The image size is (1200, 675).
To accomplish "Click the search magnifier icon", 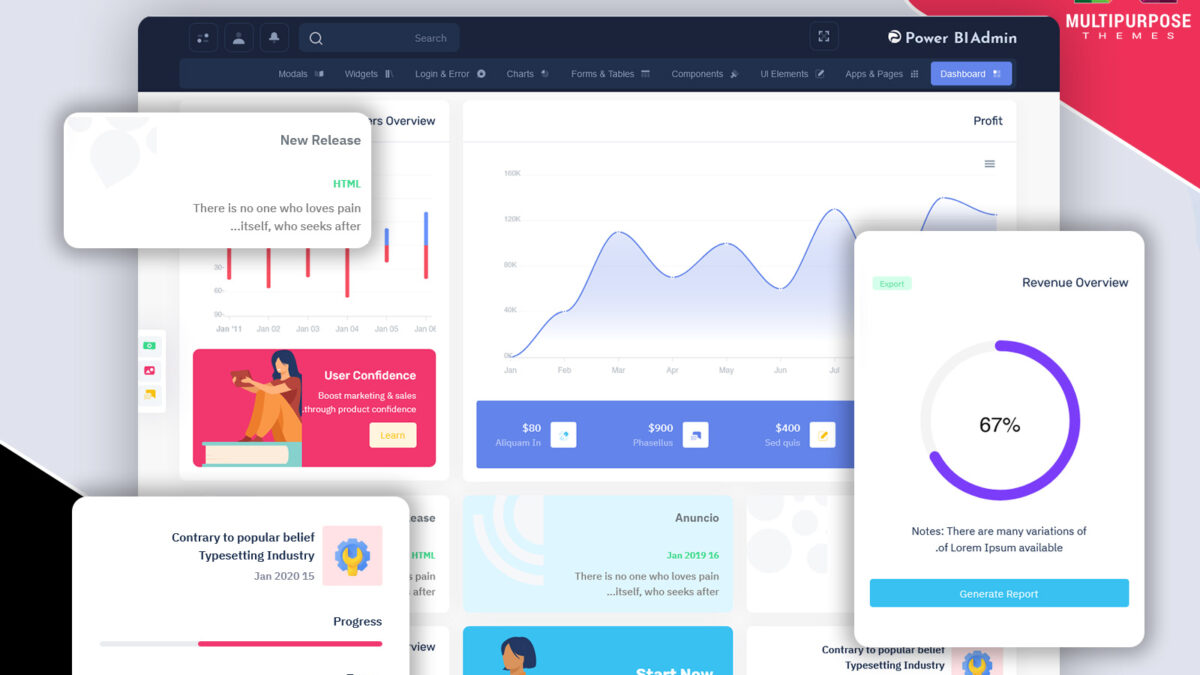I will coord(316,38).
